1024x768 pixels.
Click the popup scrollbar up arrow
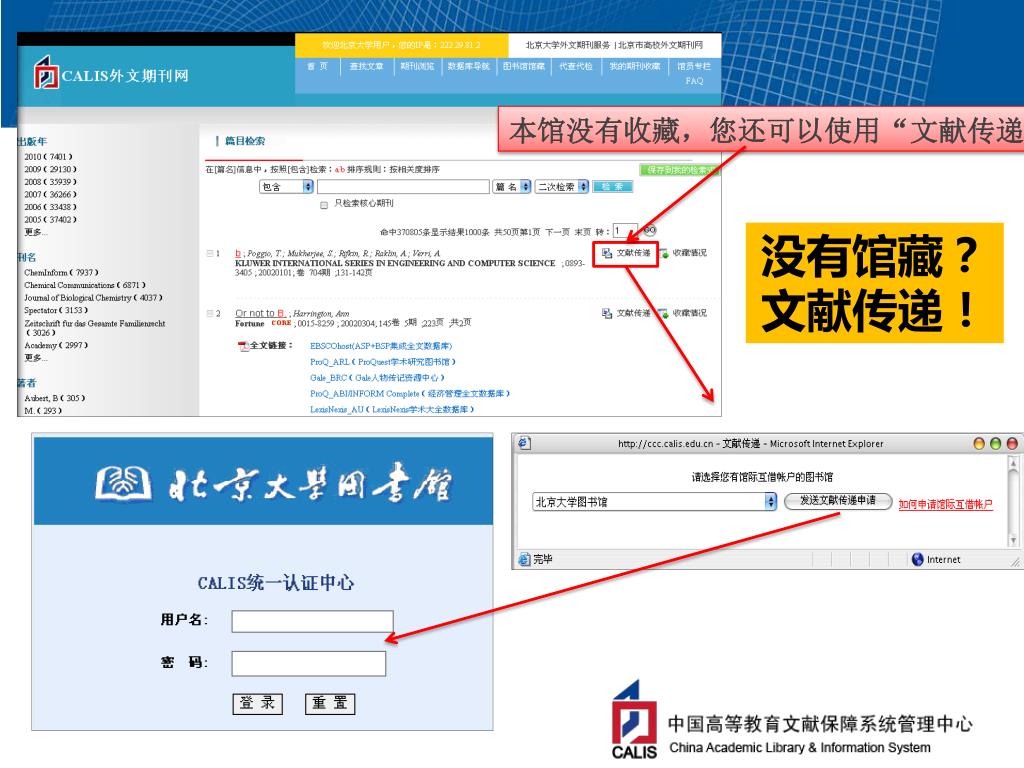click(x=1014, y=463)
